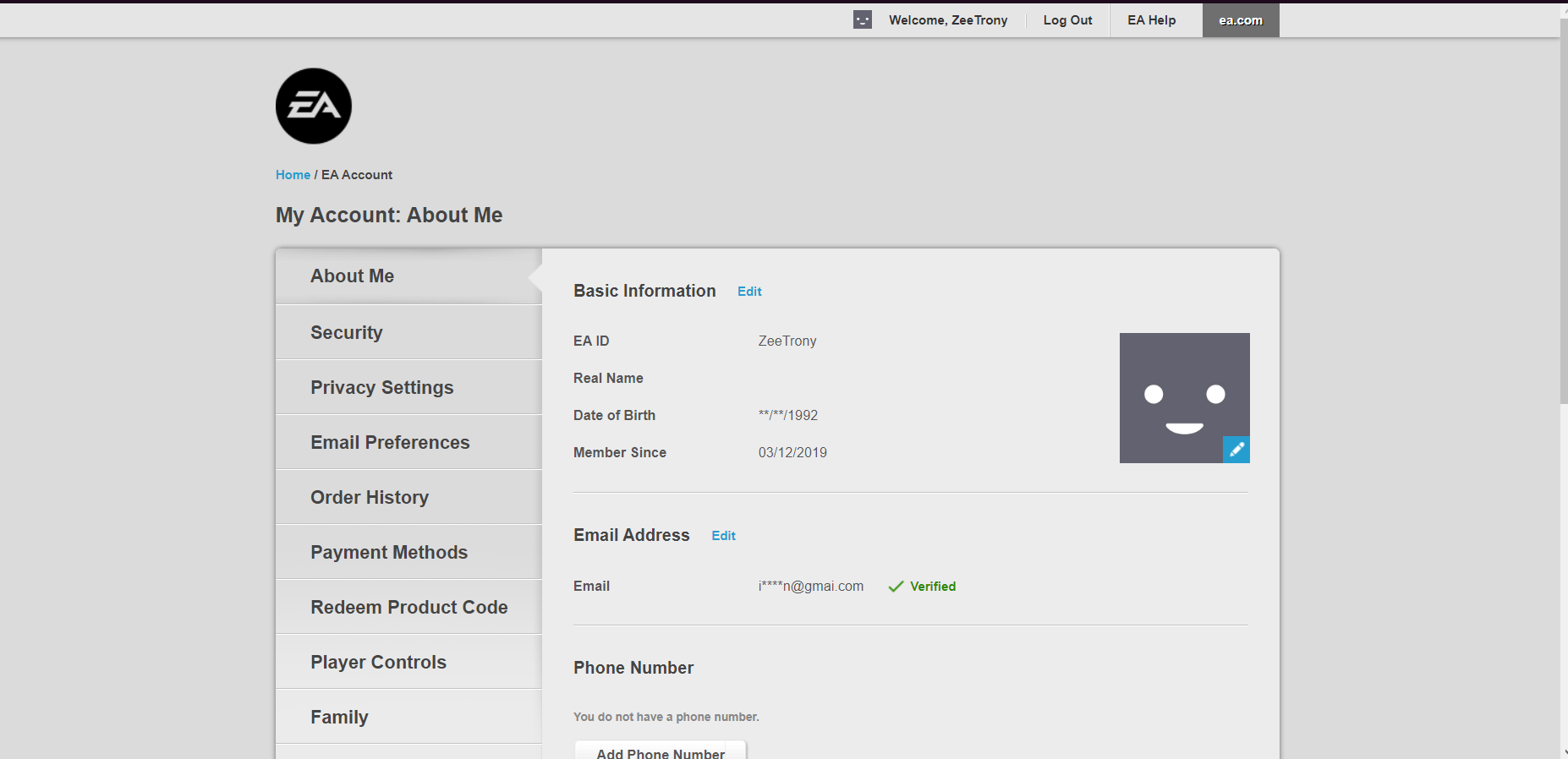Open the Security tab
This screenshot has height=759, width=1568.
pos(347,332)
